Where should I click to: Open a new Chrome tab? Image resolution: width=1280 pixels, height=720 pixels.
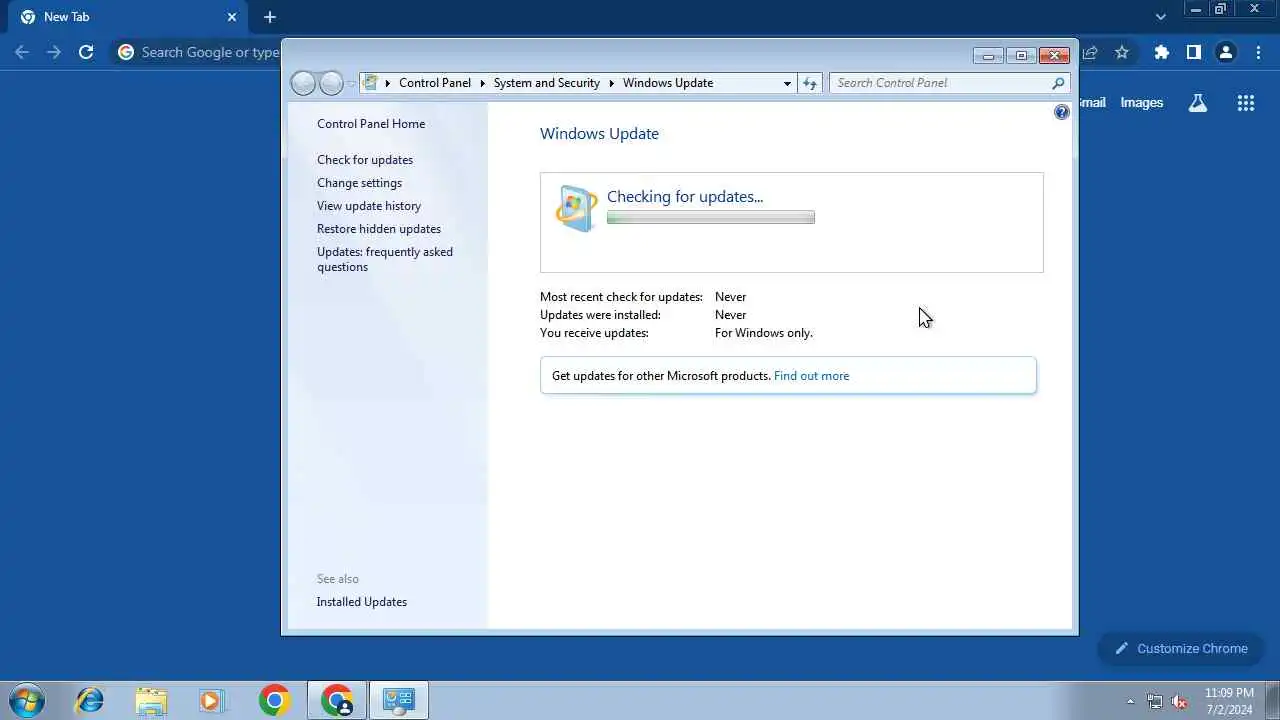(270, 17)
